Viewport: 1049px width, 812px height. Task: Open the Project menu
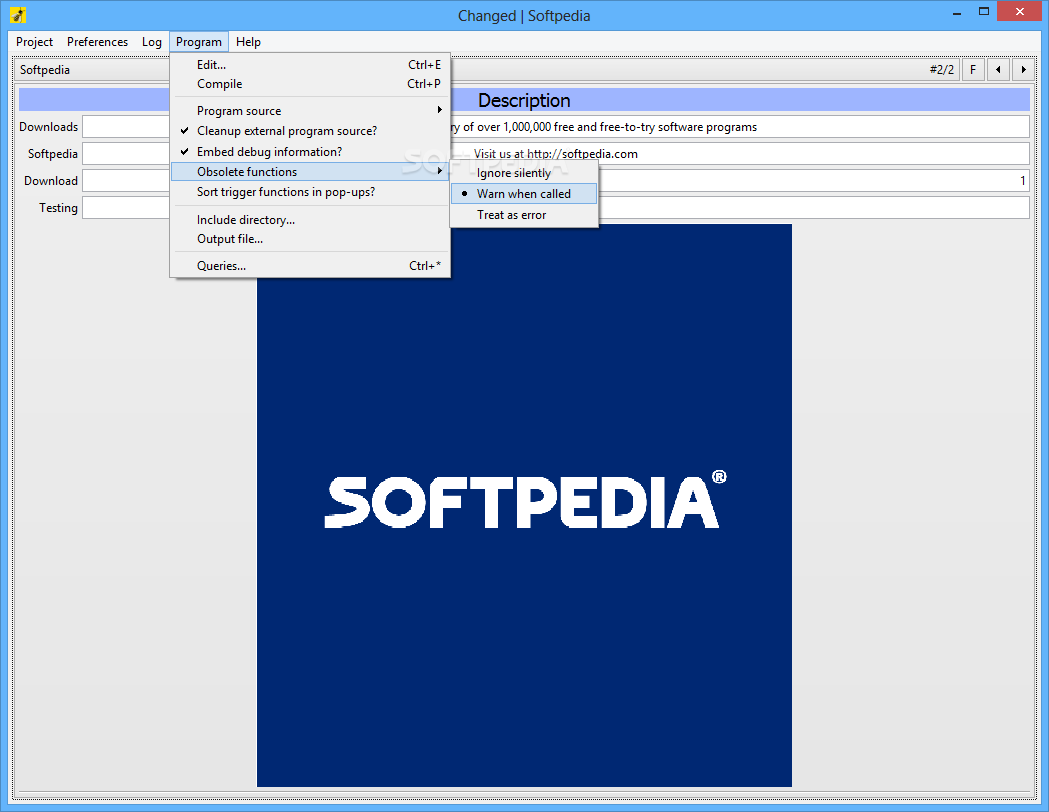tap(34, 41)
